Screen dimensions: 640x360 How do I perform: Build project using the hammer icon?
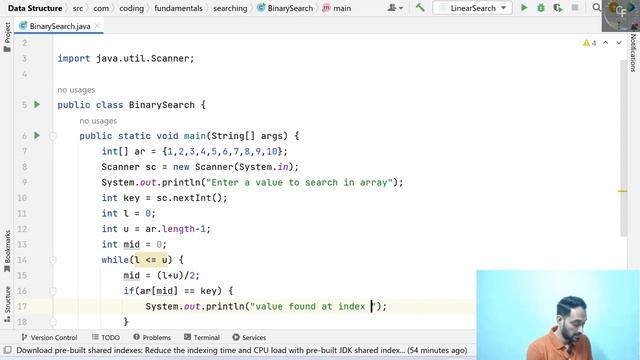click(420, 8)
